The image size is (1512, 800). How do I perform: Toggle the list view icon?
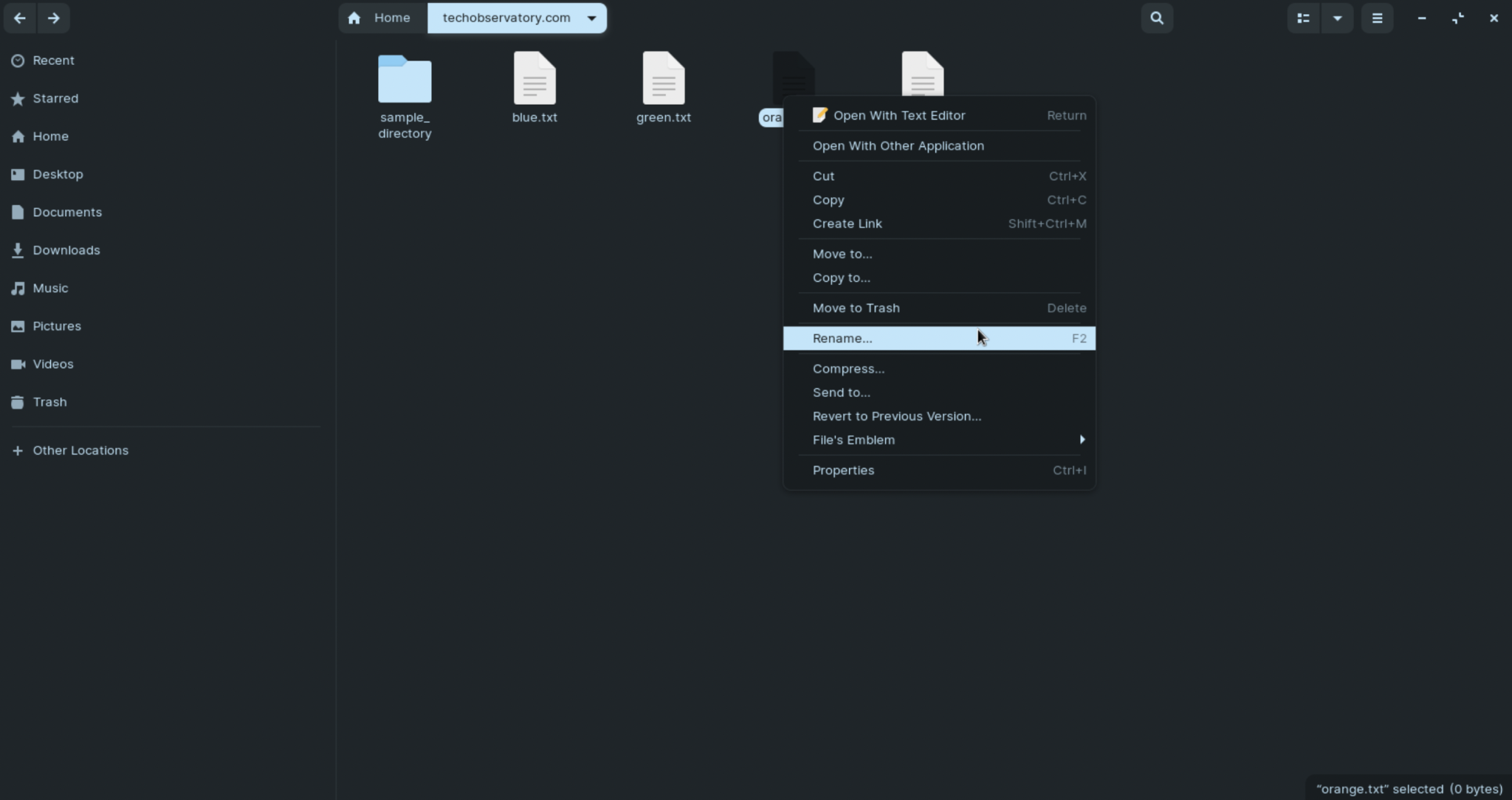pos(1303,18)
